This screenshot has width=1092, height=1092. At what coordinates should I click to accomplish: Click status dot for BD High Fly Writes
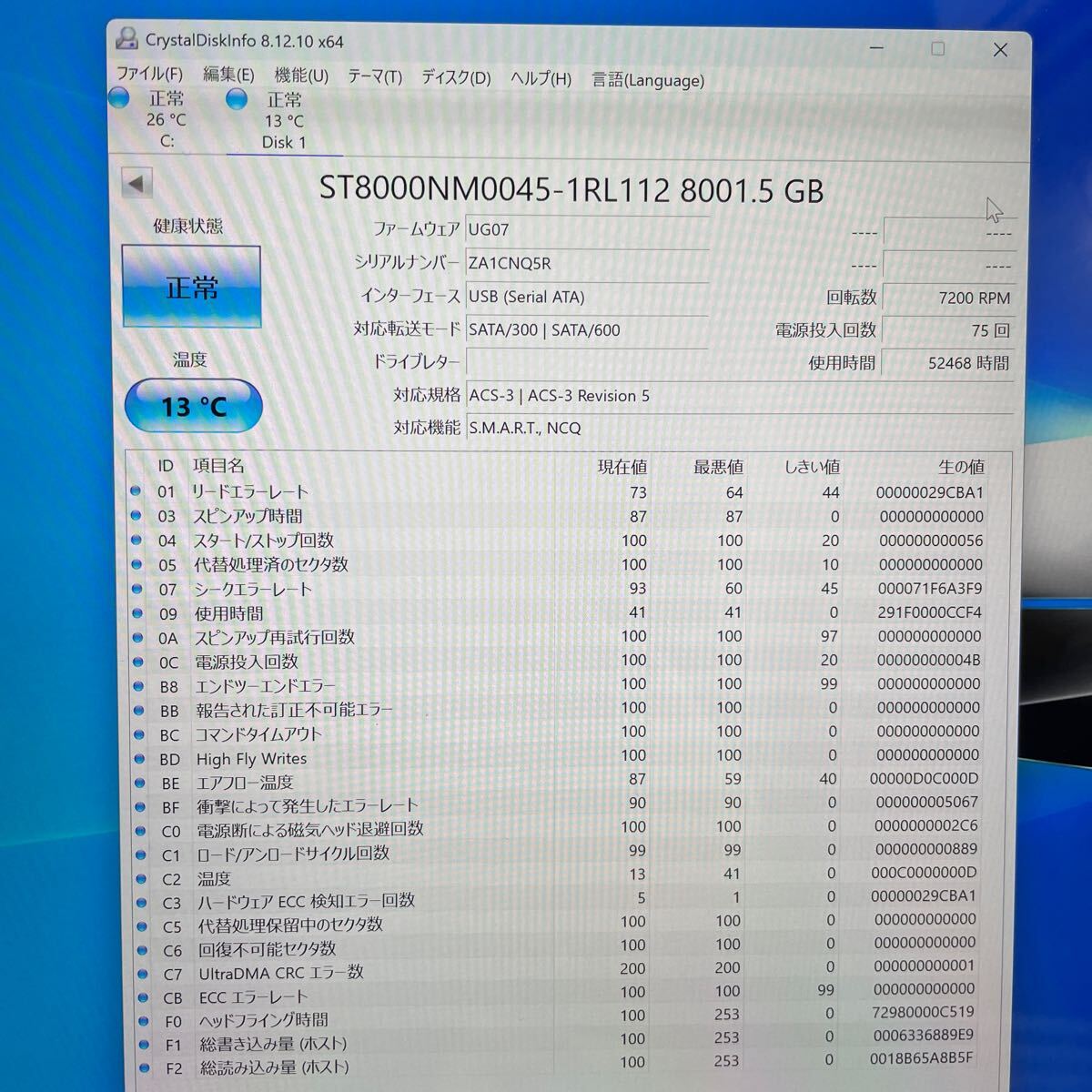140,758
